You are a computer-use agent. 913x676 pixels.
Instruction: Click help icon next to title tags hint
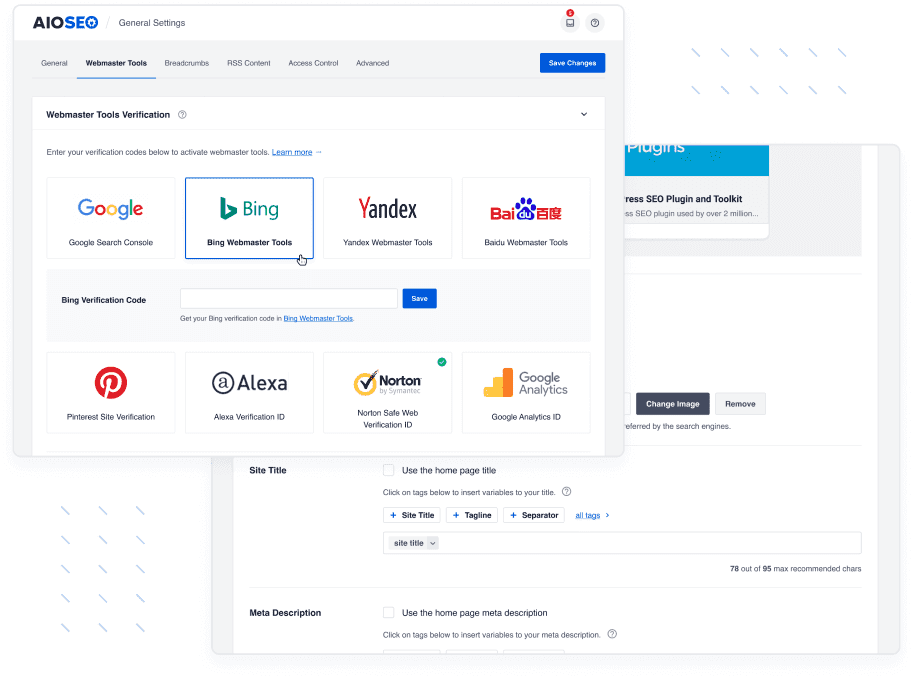[567, 492]
